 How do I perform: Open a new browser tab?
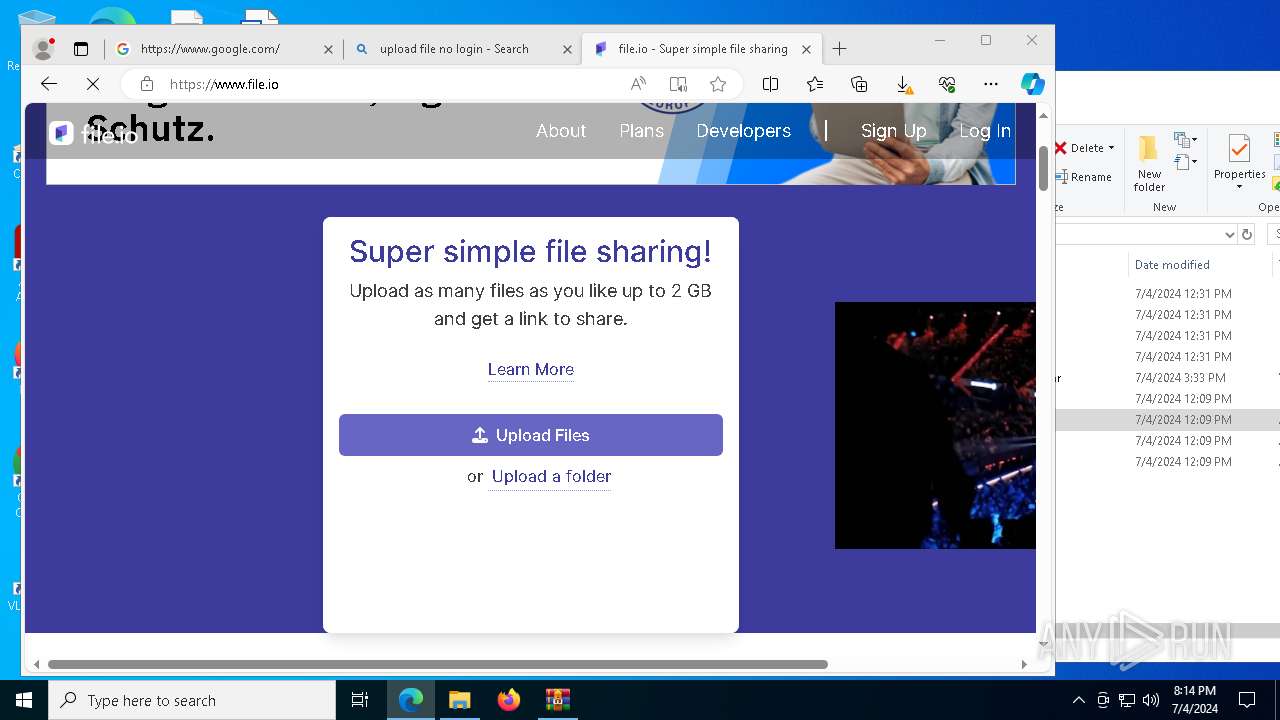[x=840, y=48]
